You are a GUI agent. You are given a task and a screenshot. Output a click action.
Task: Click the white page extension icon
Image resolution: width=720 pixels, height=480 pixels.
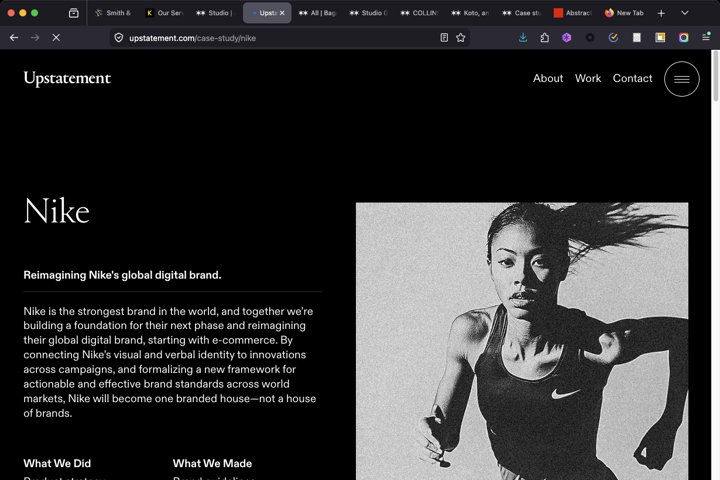(636, 38)
